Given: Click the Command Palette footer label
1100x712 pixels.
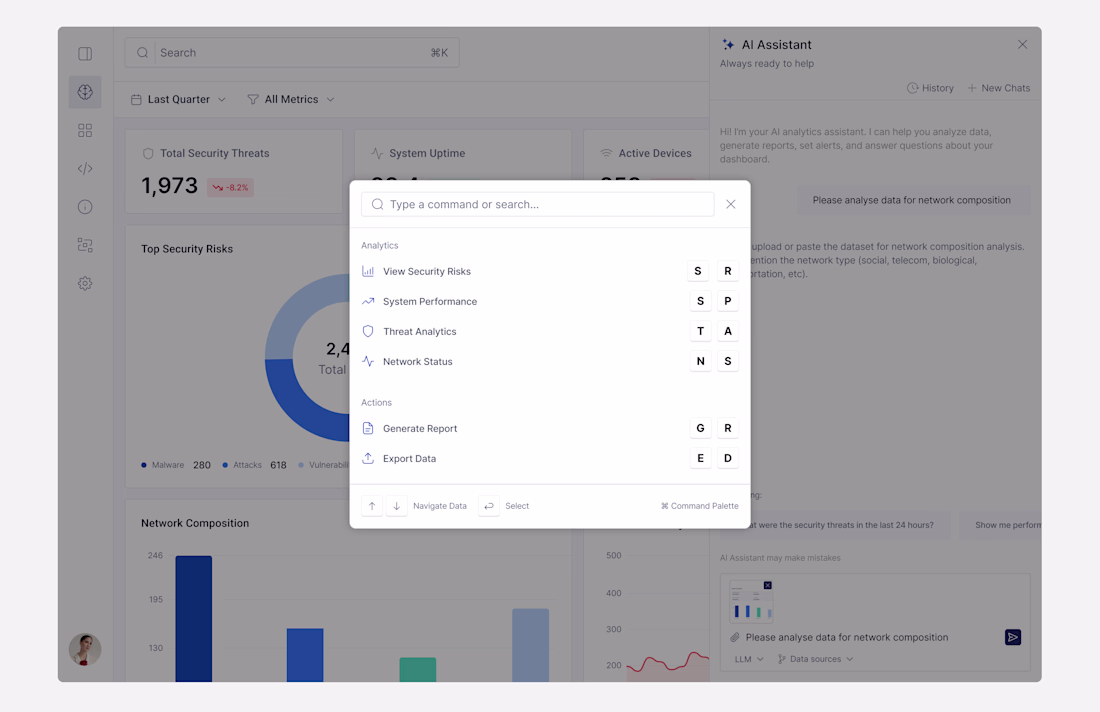Looking at the screenshot, I should (x=699, y=506).
